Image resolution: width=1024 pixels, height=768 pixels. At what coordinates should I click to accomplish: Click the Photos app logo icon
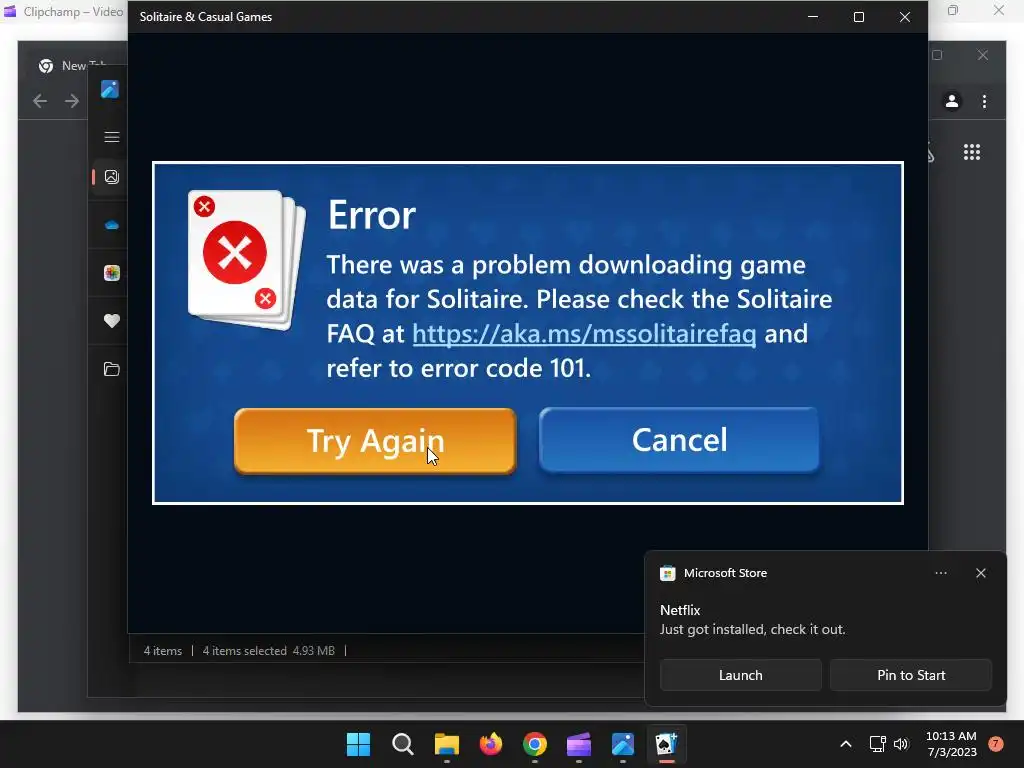(x=110, y=89)
